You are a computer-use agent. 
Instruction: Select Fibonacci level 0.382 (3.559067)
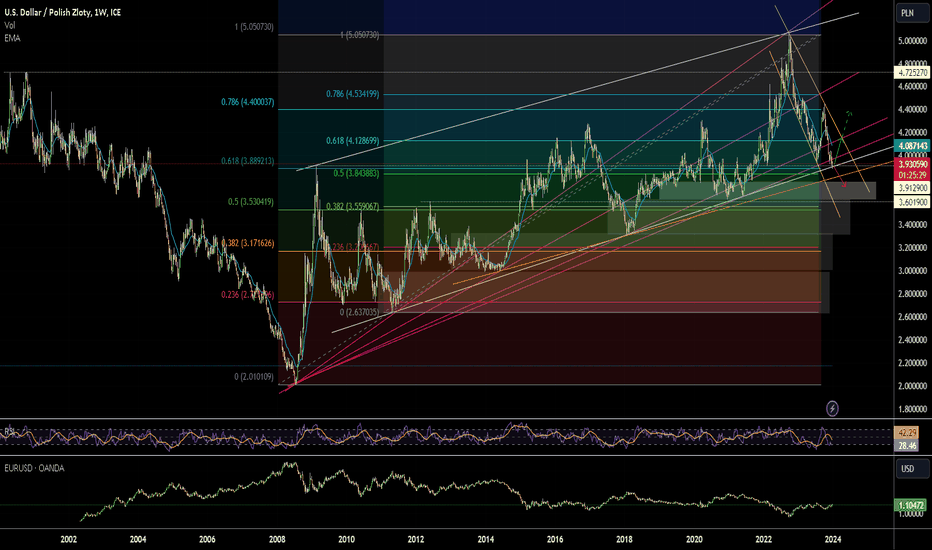click(352, 207)
